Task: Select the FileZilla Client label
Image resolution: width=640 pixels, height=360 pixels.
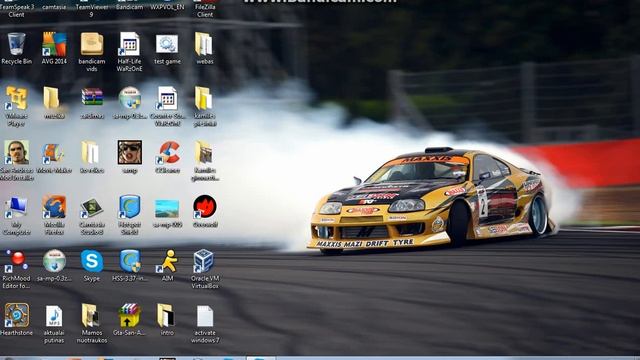Action: (205, 11)
